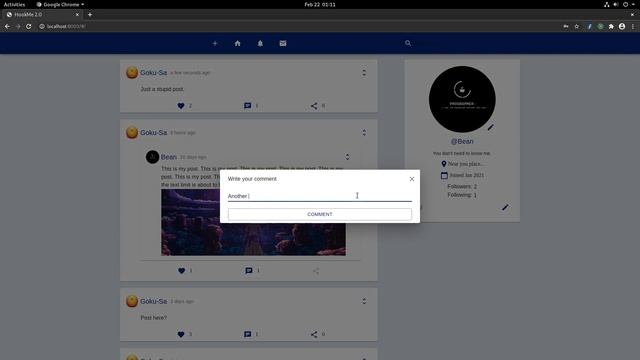Bookmark this page with star icon
This screenshot has width=640, height=360.
click(x=577, y=26)
